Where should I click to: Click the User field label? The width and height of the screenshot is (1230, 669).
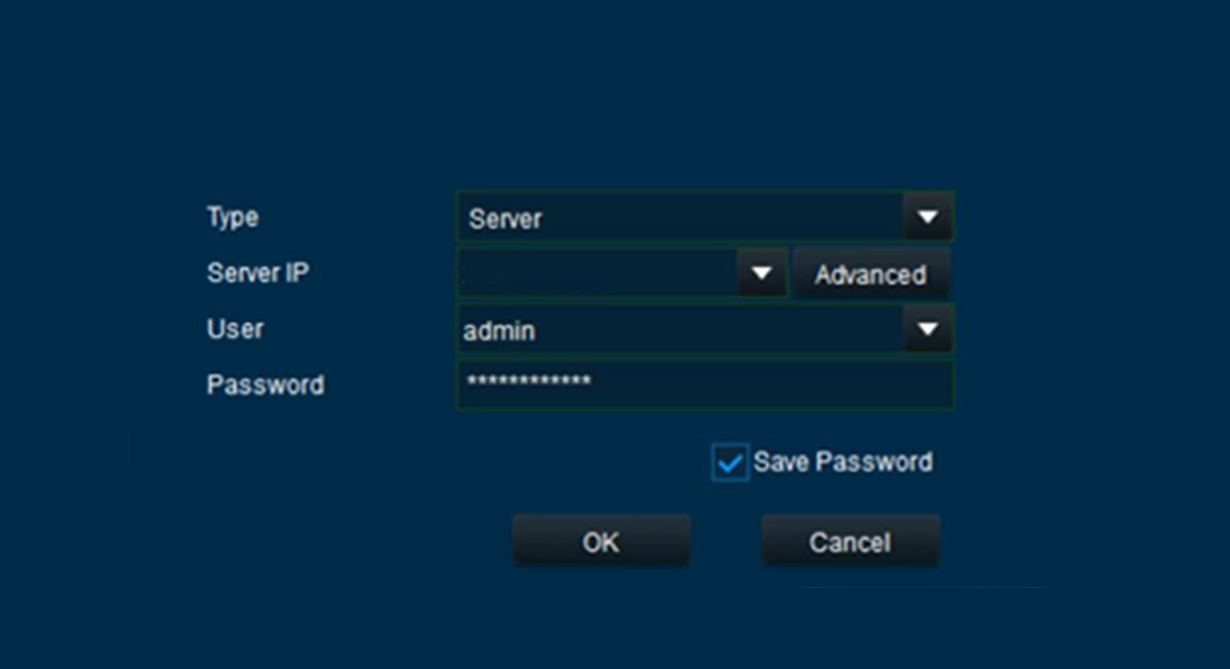point(235,329)
